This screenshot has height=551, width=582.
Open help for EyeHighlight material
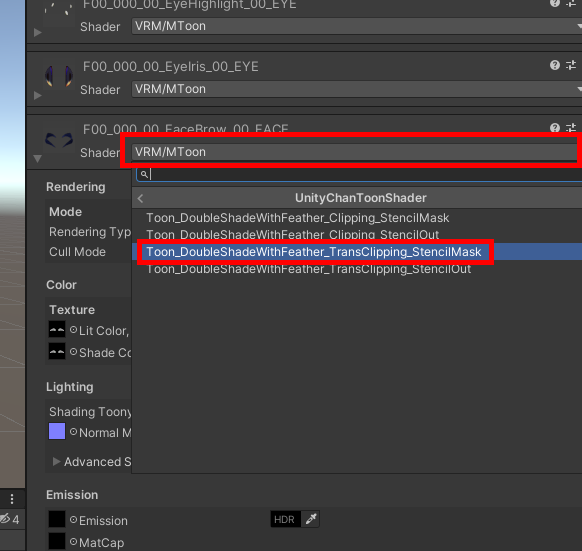pyautogui.click(x=555, y=3)
